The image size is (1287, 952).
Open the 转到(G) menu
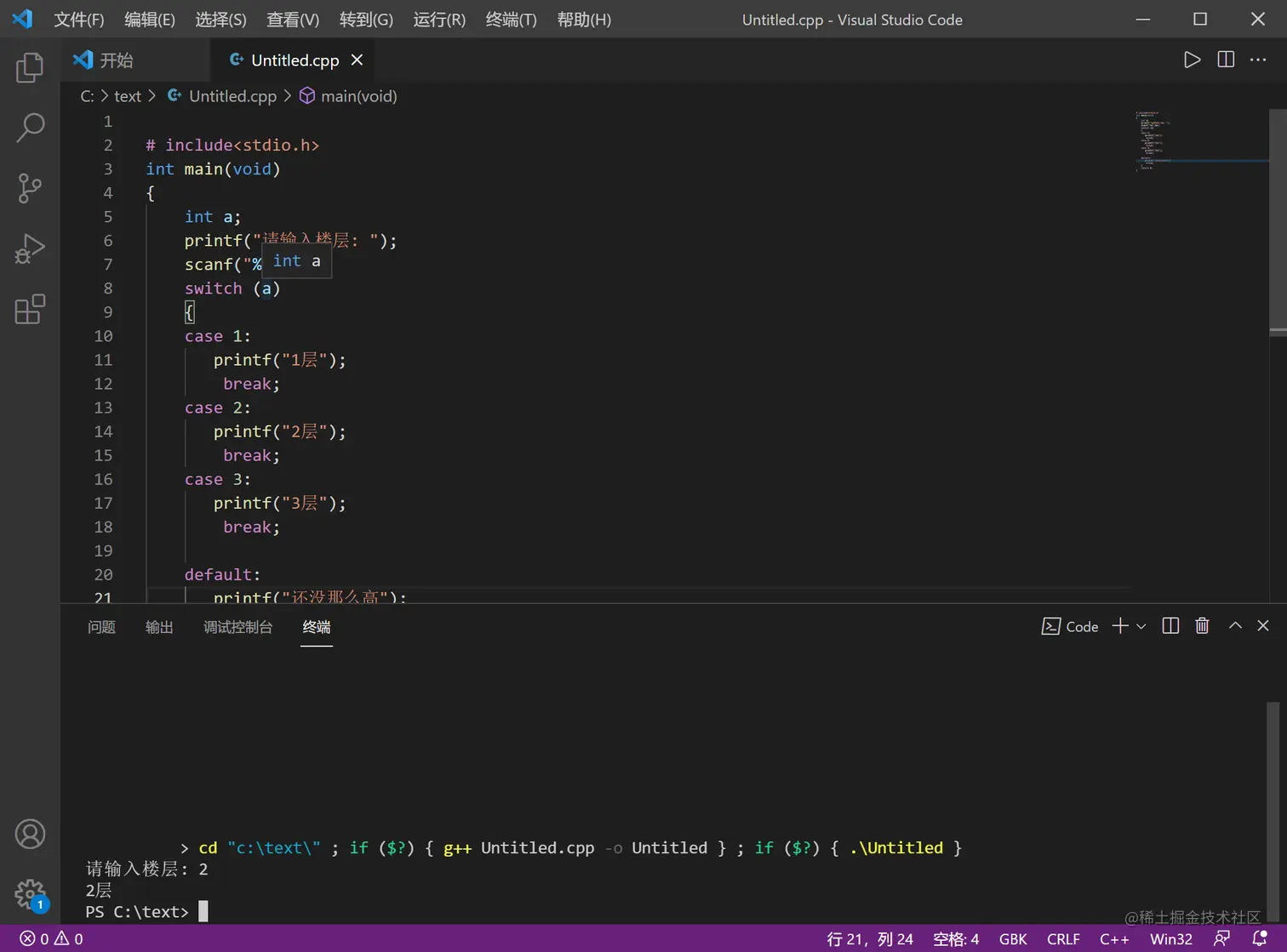point(366,20)
